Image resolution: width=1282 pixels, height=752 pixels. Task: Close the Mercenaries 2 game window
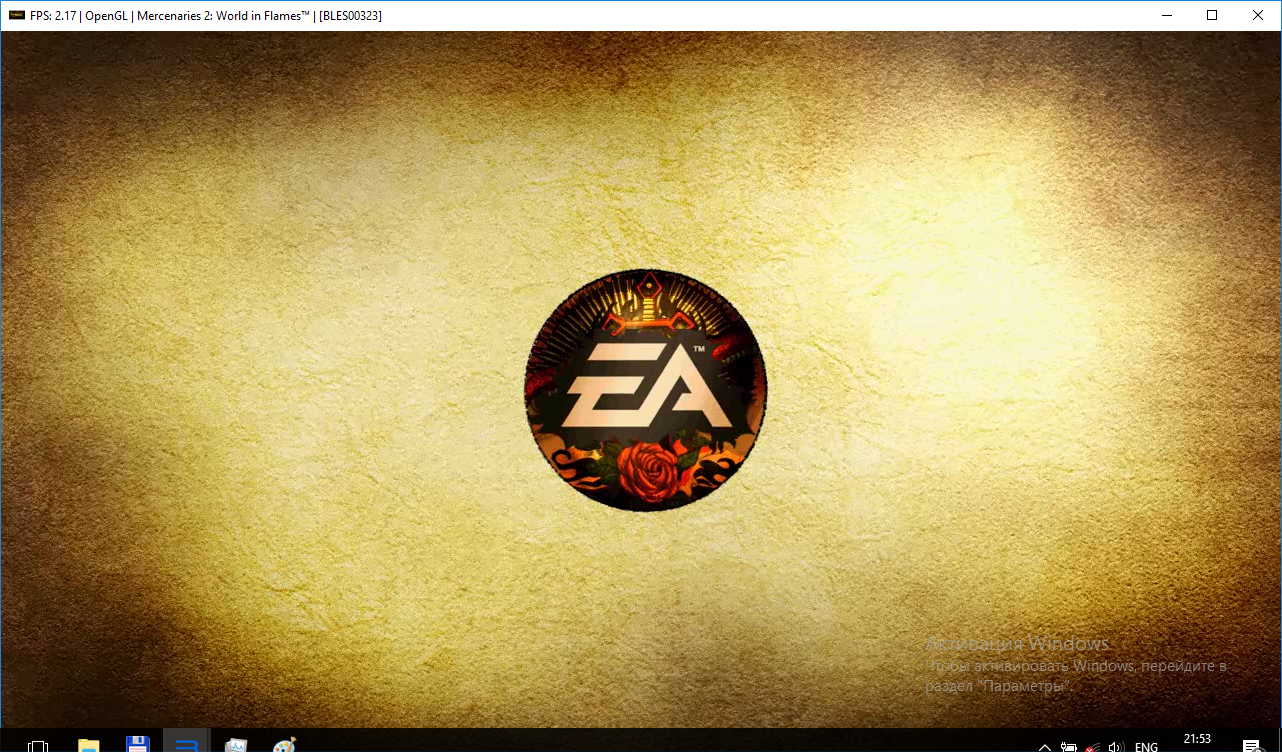coord(1258,15)
